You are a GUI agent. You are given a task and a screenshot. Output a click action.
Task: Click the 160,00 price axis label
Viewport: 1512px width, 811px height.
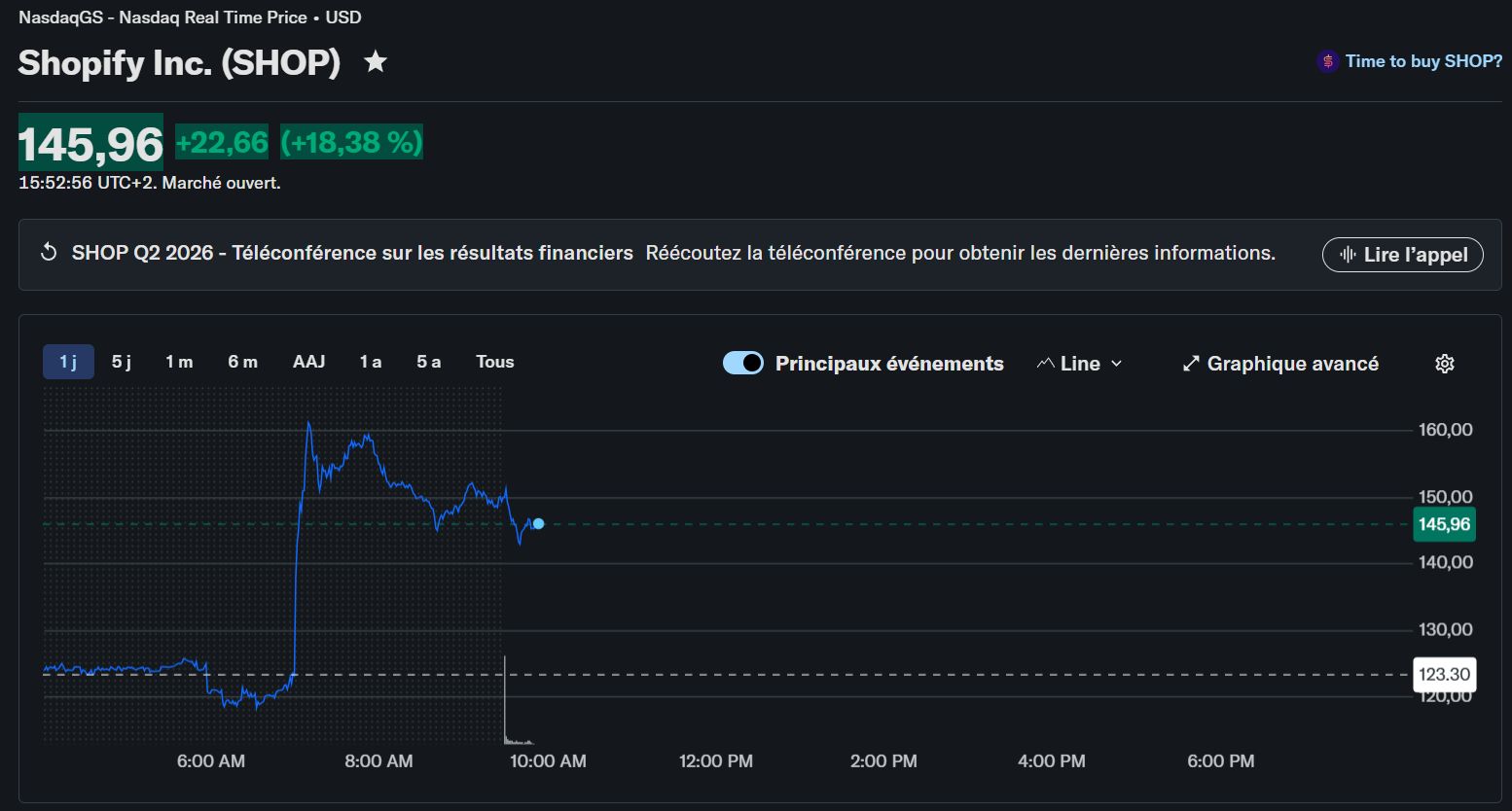pos(1446,430)
